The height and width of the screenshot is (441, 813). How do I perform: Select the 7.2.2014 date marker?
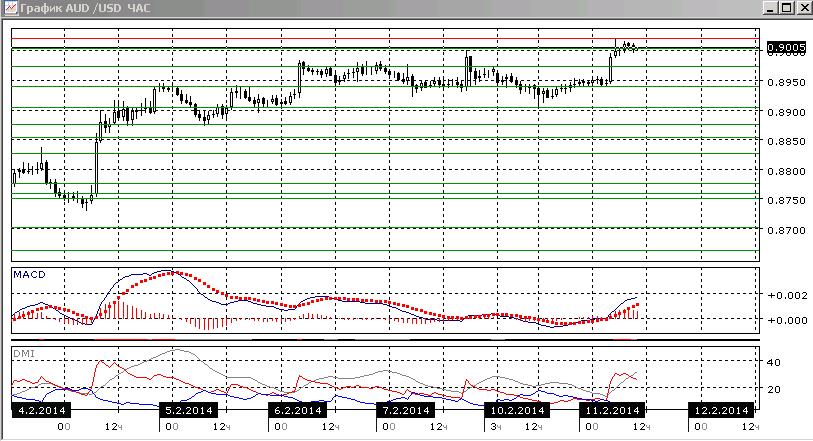[x=406, y=410]
